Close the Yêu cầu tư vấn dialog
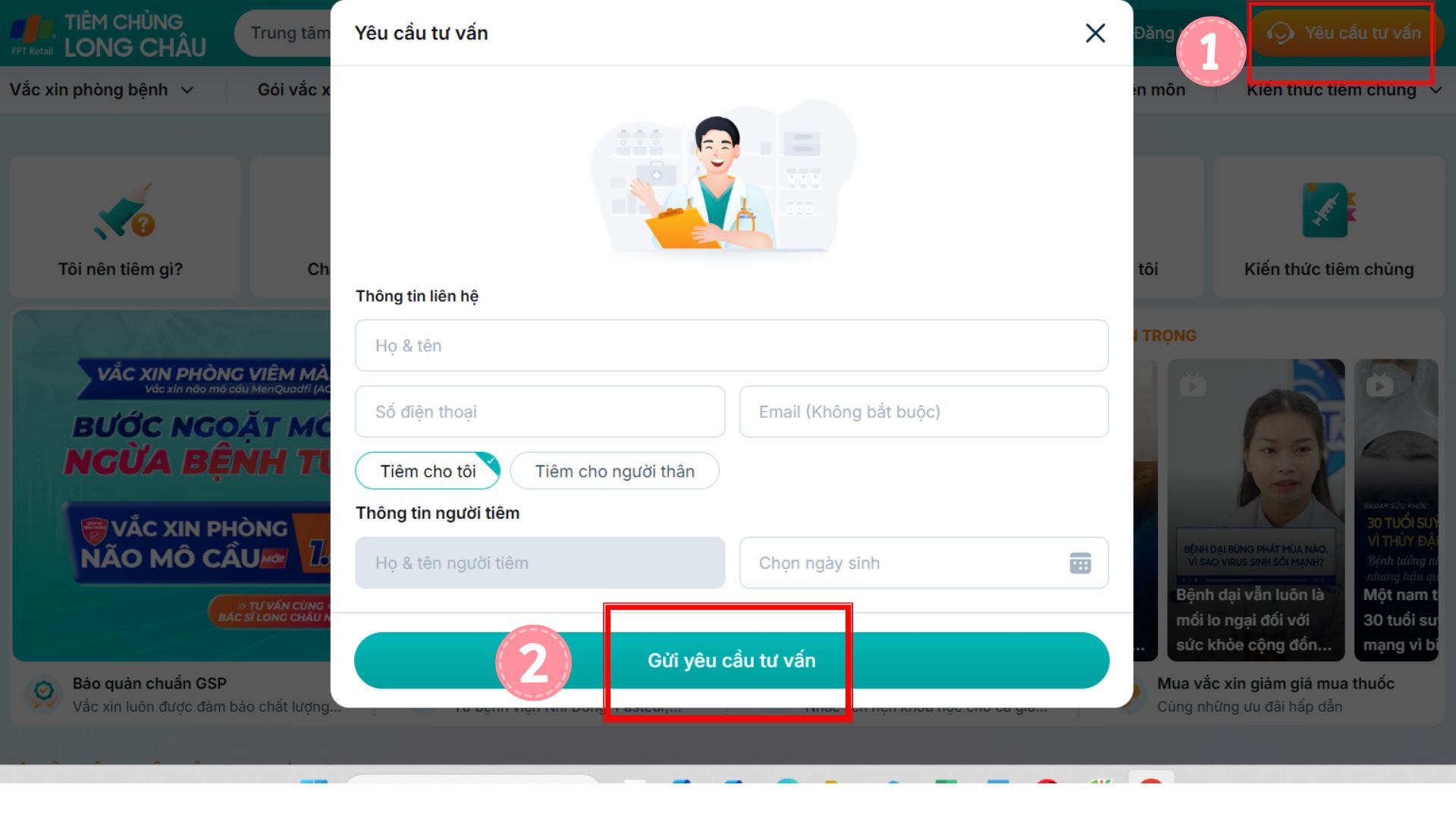Viewport: 1456px width, 819px height. (x=1095, y=33)
